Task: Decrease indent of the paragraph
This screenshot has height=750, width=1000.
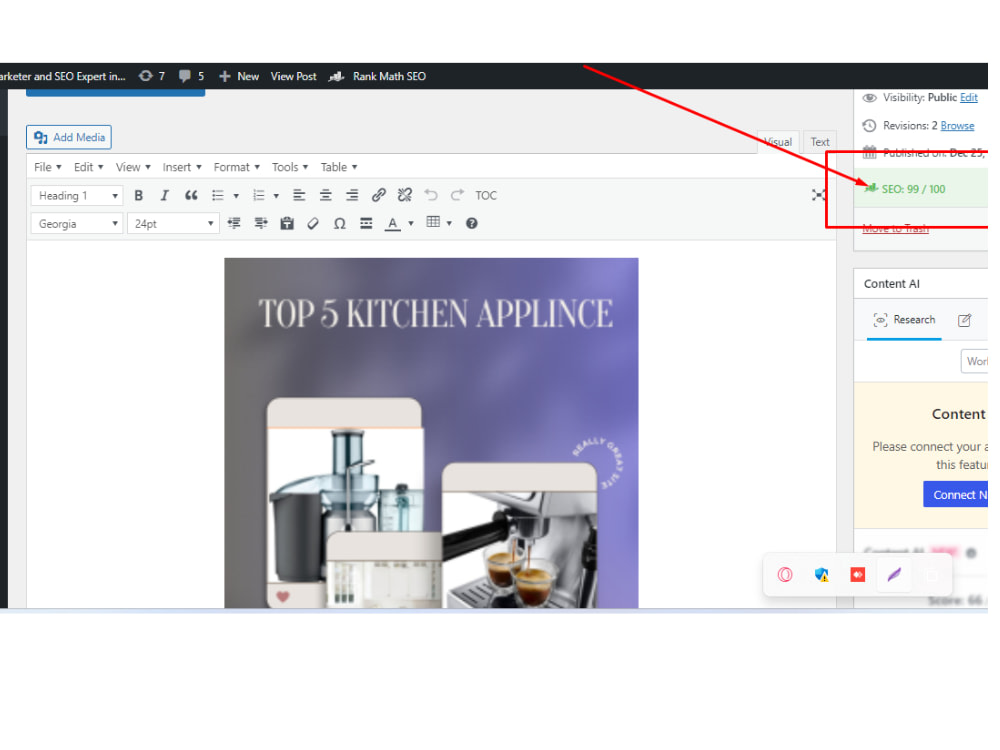Action: [234, 223]
